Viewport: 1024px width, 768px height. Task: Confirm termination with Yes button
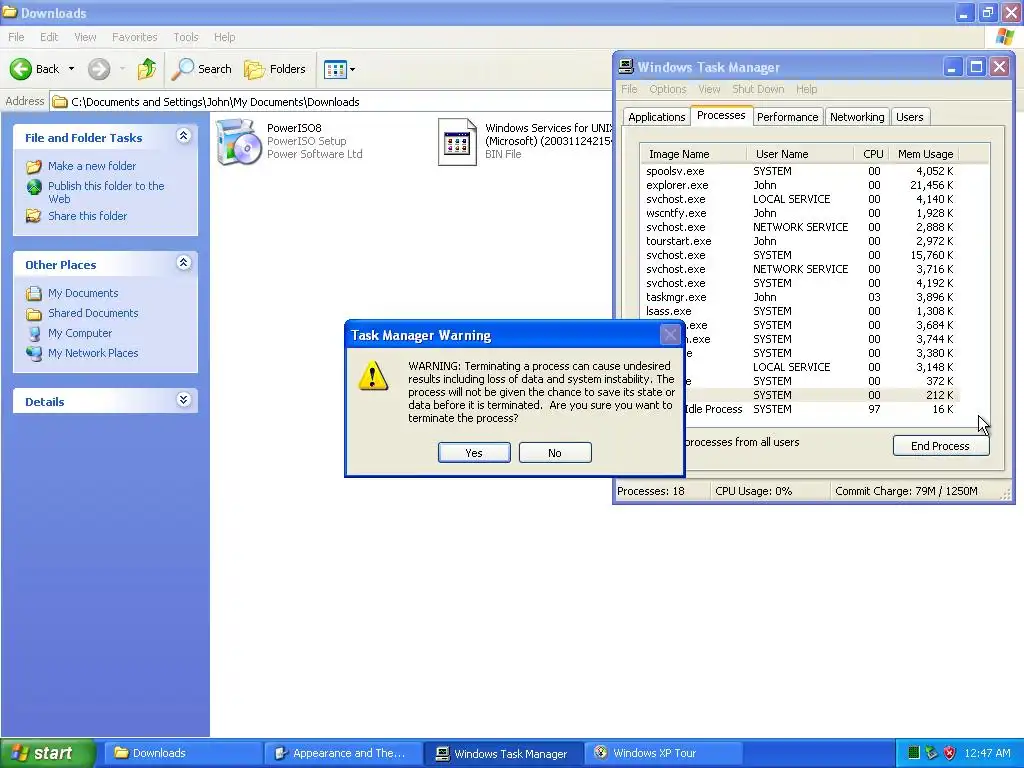(x=474, y=453)
